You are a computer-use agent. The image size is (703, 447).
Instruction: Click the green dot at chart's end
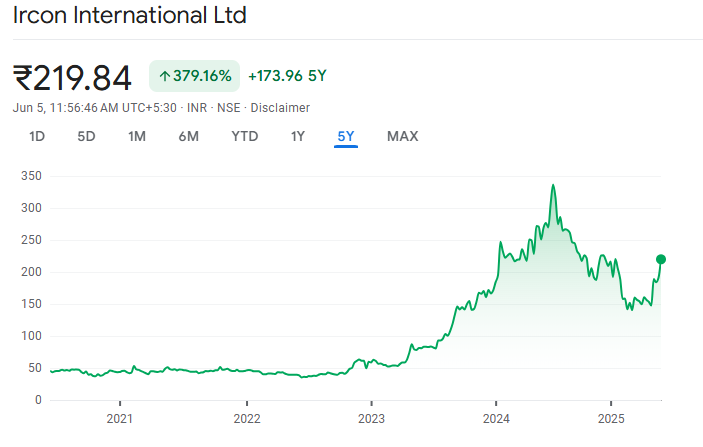660,259
